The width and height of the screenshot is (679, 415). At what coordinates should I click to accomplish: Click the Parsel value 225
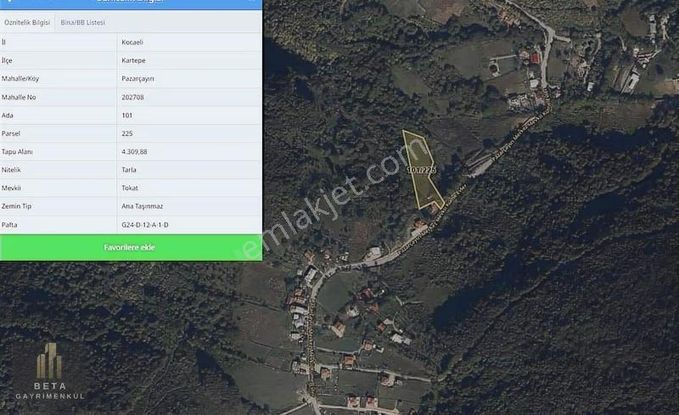pyautogui.click(x=127, y=134)
